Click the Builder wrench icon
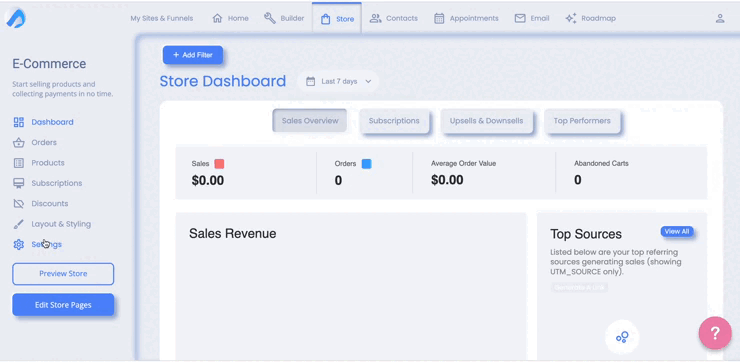Screen dimensions: 740x362 tap(270, 18)
